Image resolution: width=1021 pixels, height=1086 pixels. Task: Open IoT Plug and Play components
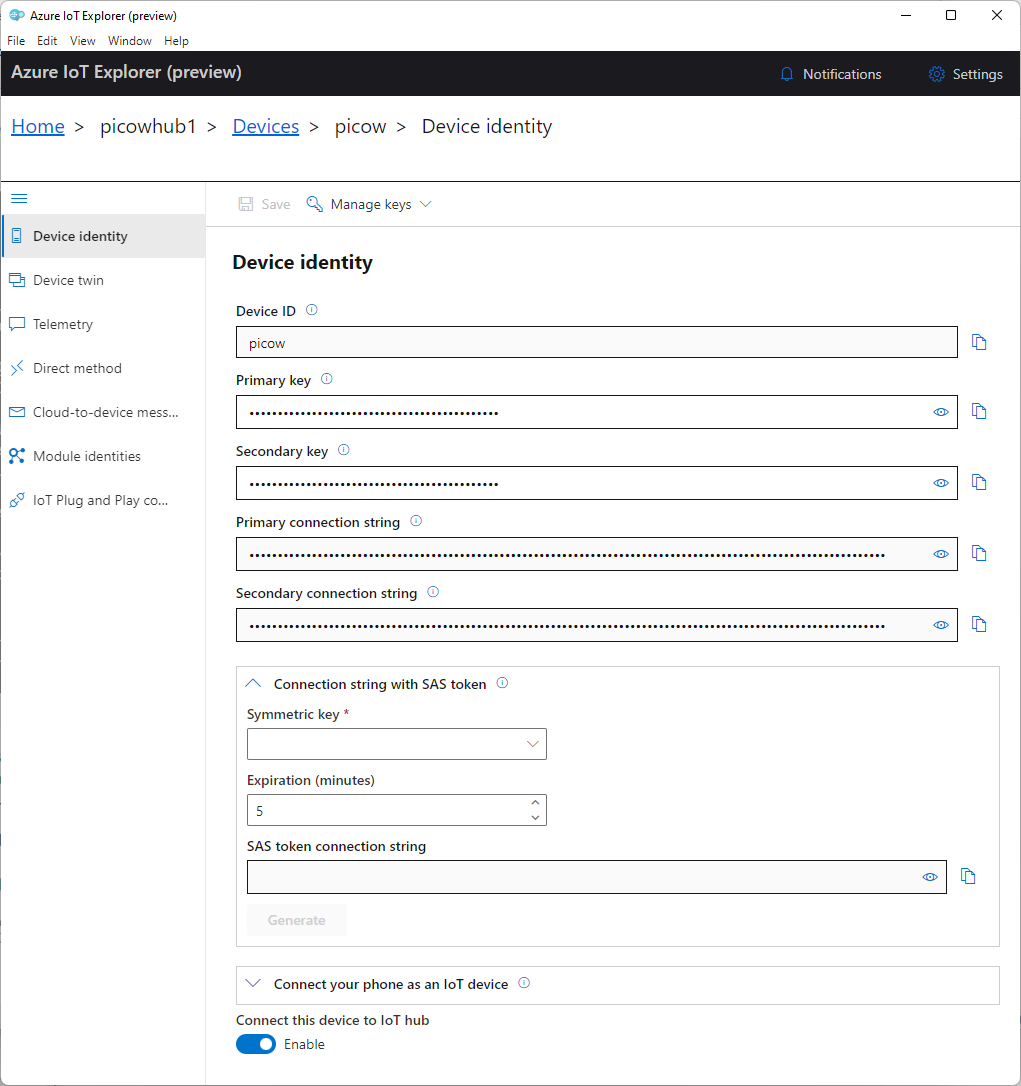point(104,500)
